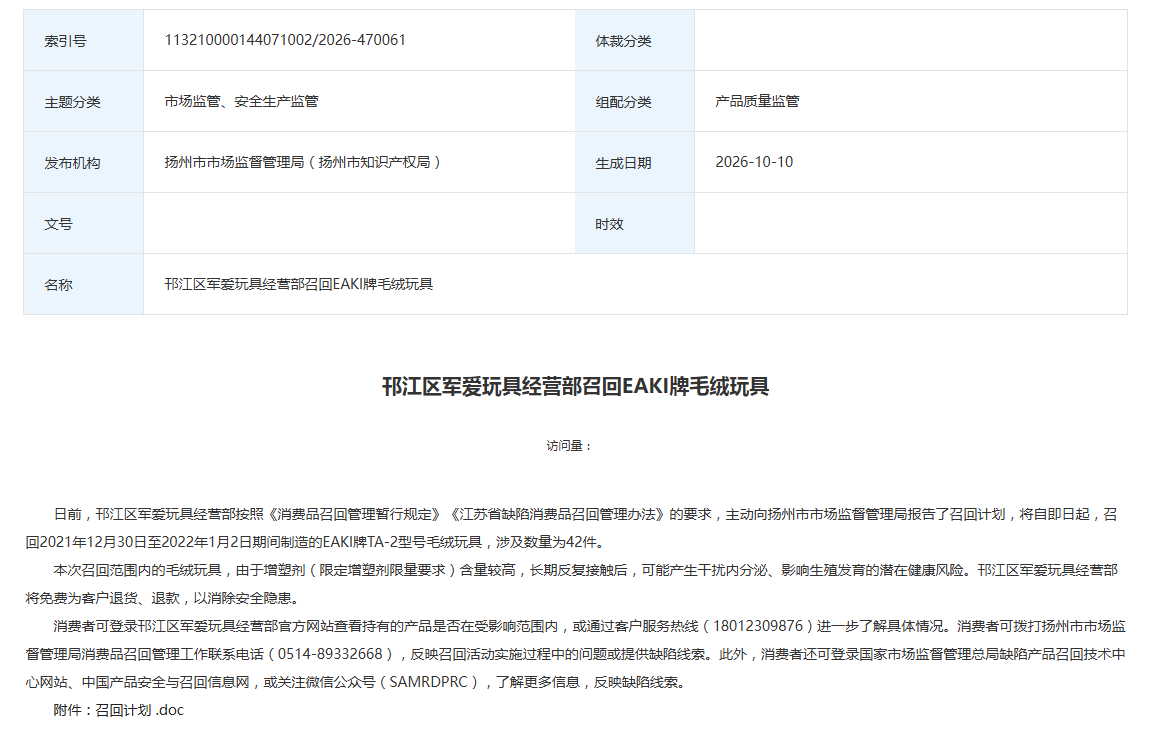This screenshot has width=1172, height=751.
Task: Click the 生成日期 label cell
Action: tap(635, 163)
